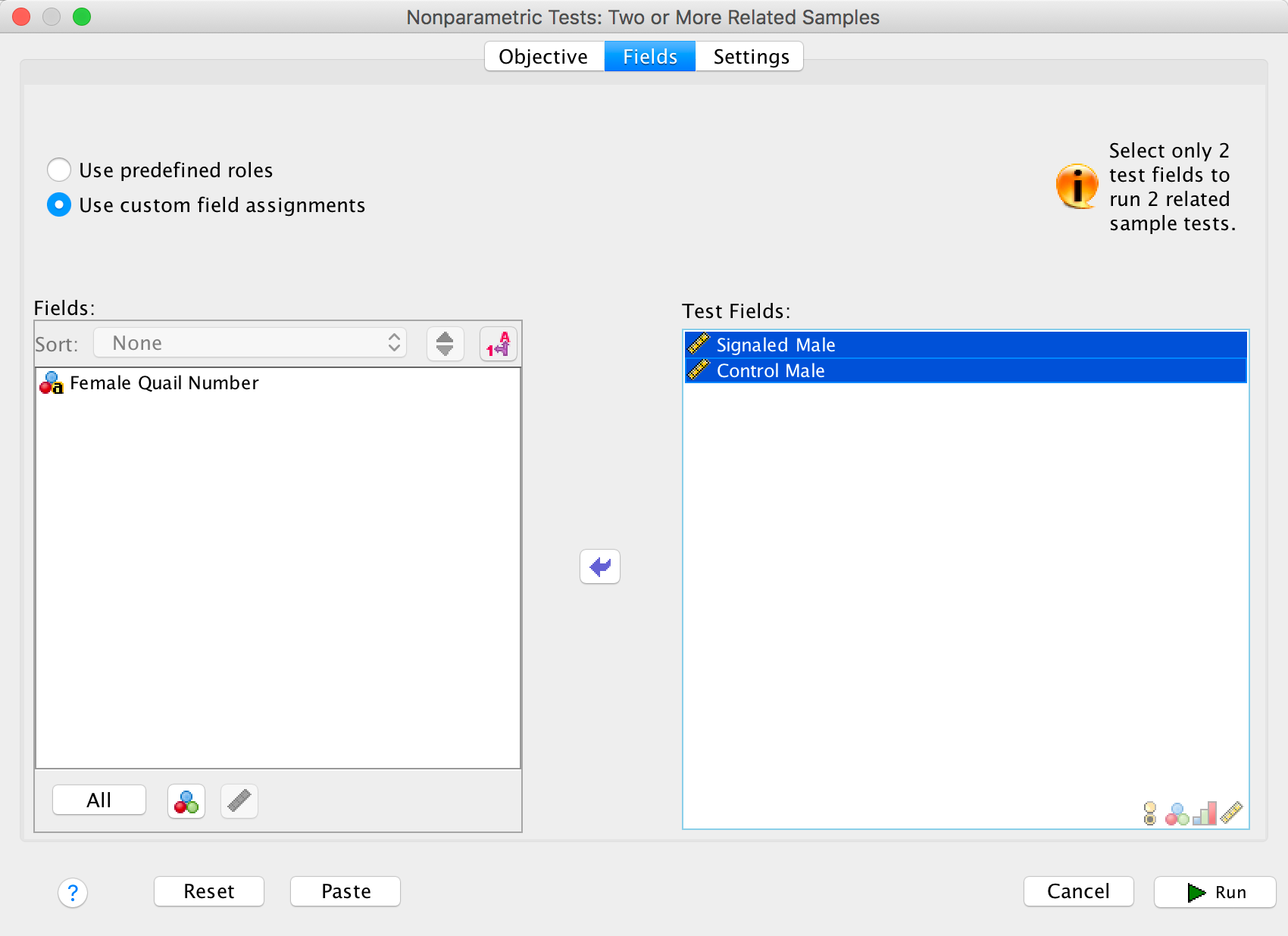Show only nominal fields with colored balls button
Image resolution: width=1288 pixels, height=936 pixels.
coord(186,801)
